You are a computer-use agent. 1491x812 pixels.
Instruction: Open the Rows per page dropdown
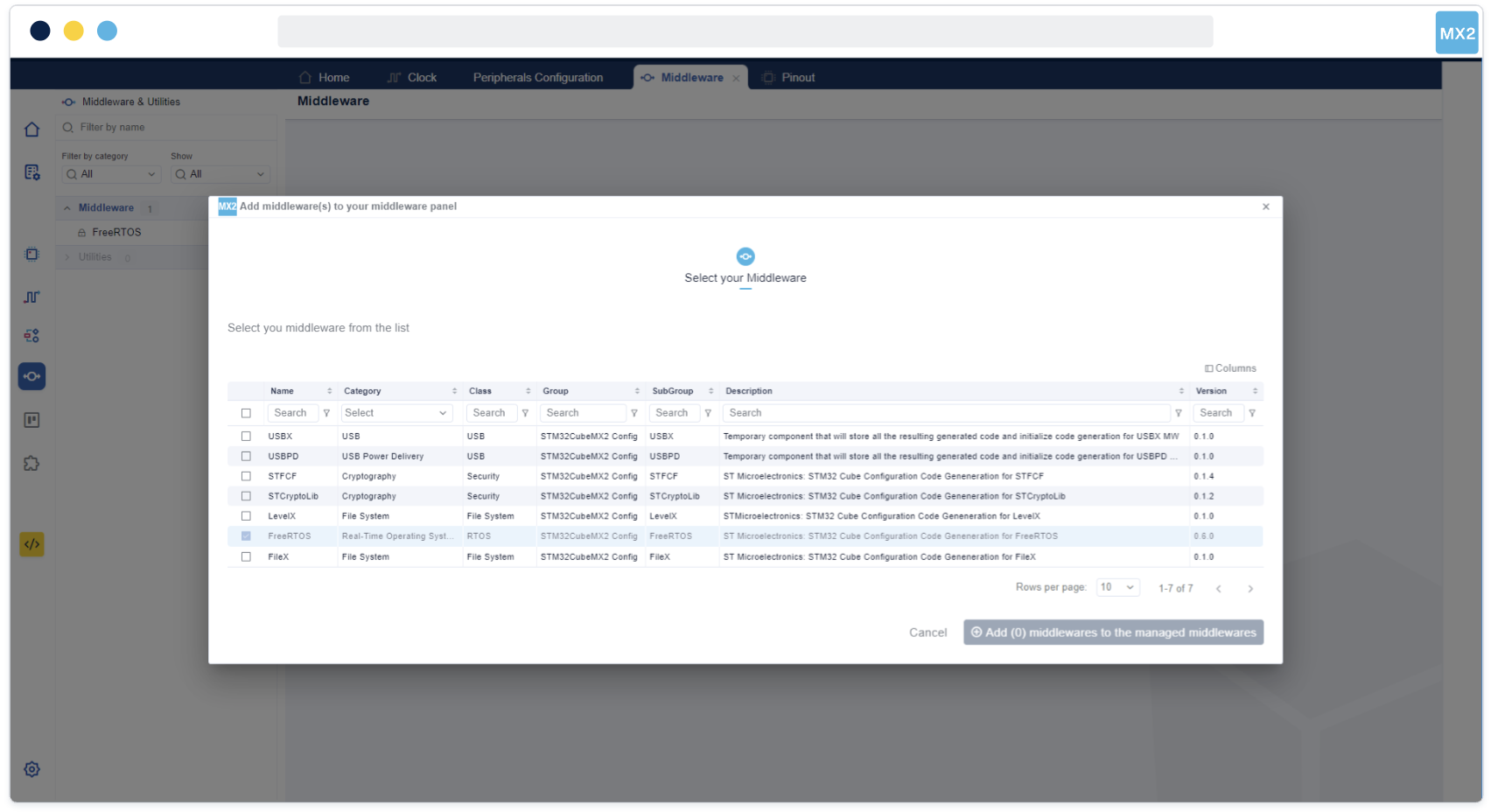(1117, 587)
